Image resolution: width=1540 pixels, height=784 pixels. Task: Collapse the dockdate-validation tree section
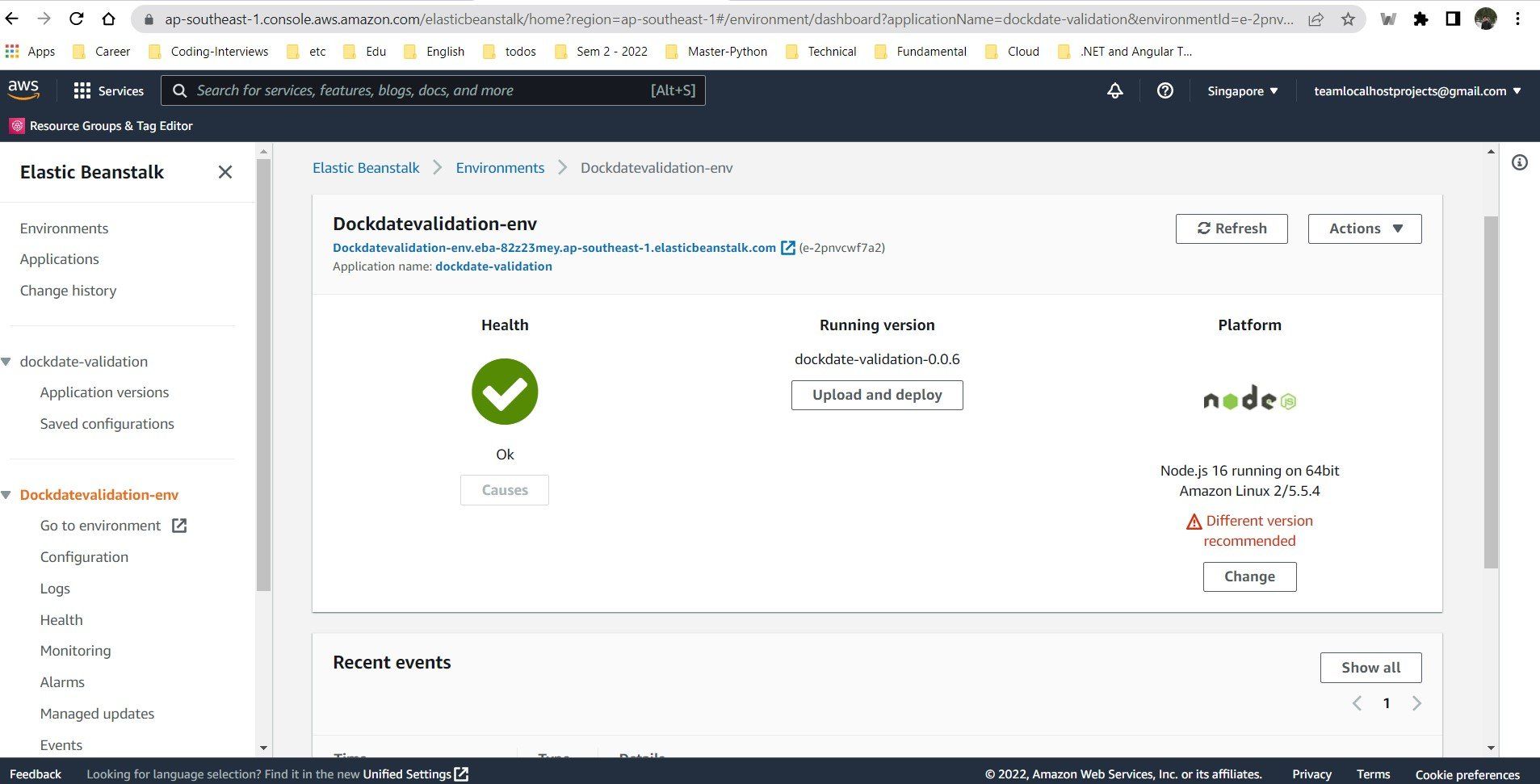(6, 362)
